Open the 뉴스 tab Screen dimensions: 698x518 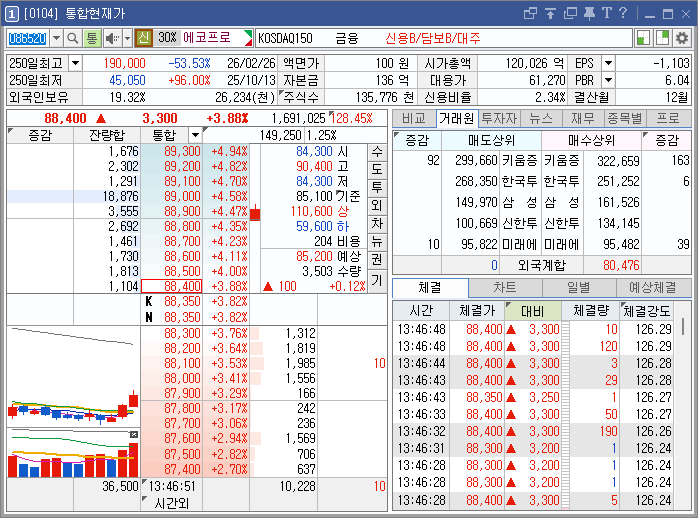coord(541,118)
